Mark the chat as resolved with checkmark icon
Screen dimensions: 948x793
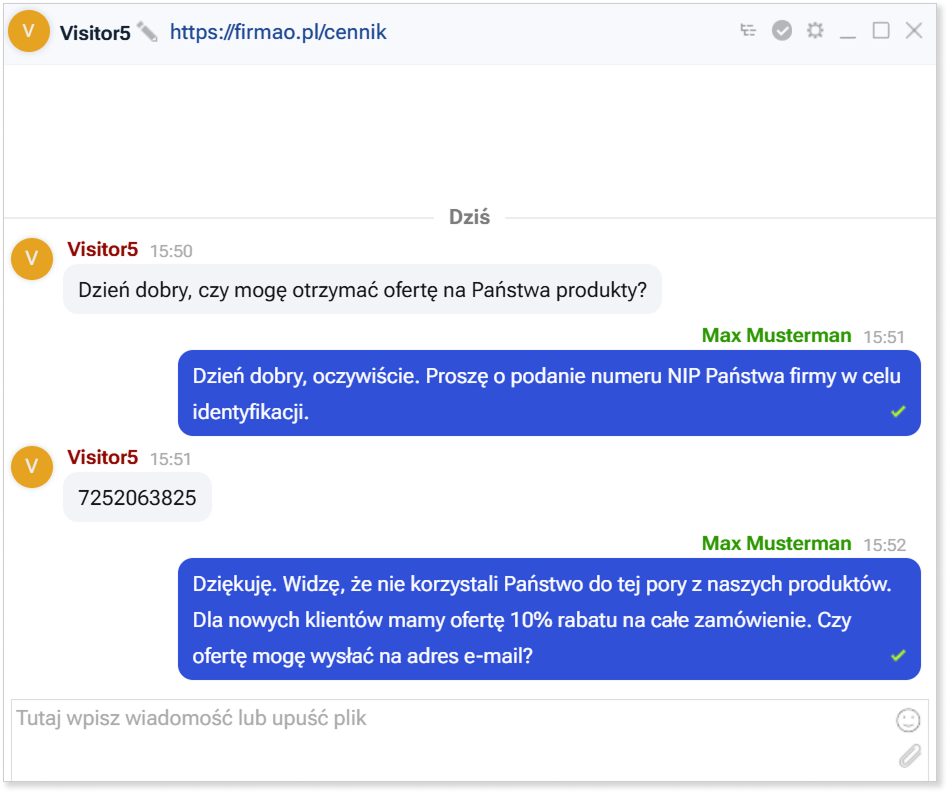tap(782, 31)
